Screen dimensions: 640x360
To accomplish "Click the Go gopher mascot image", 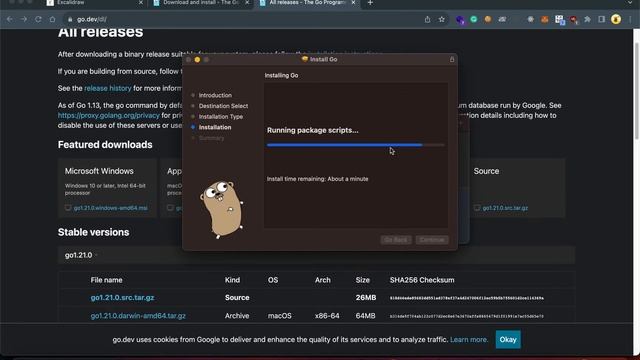I will click(x=221, y=209).
